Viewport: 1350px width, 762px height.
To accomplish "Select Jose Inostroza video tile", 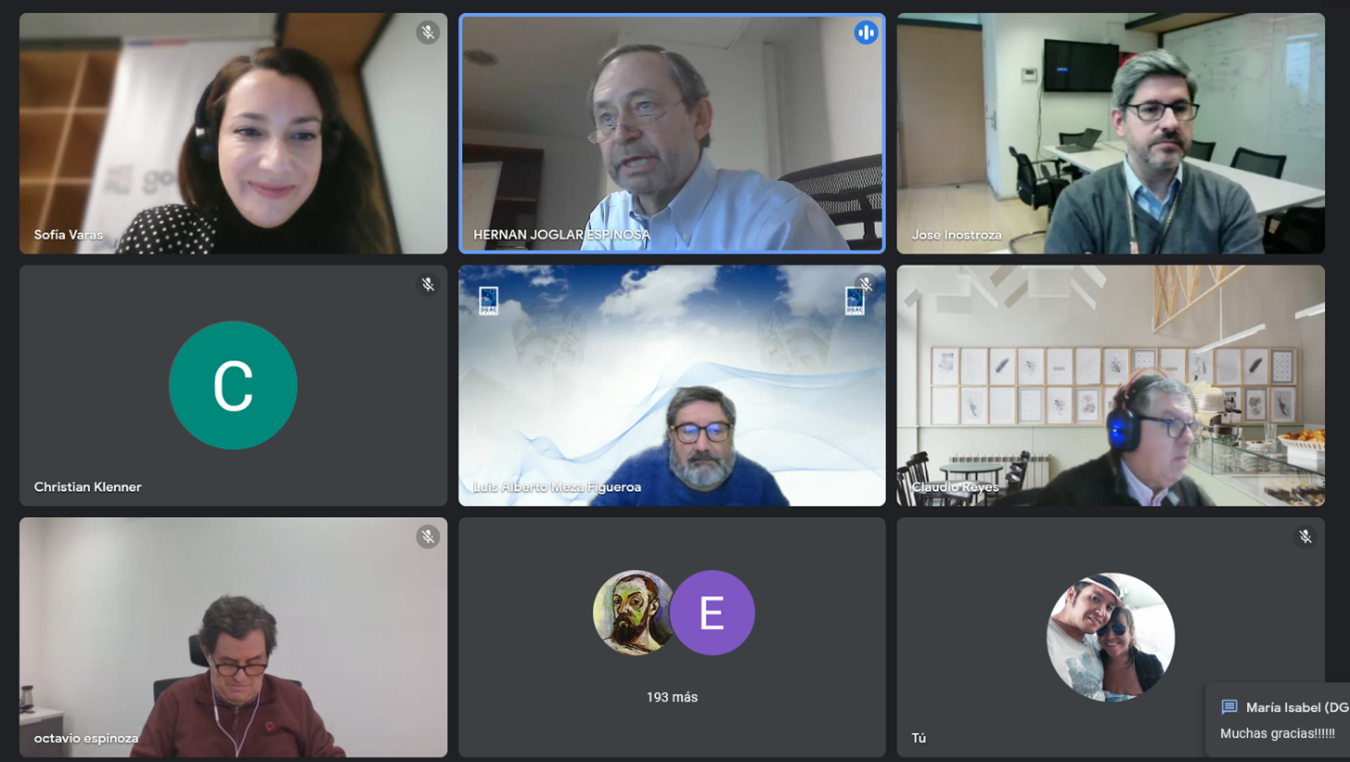I will pos(1111,133).
